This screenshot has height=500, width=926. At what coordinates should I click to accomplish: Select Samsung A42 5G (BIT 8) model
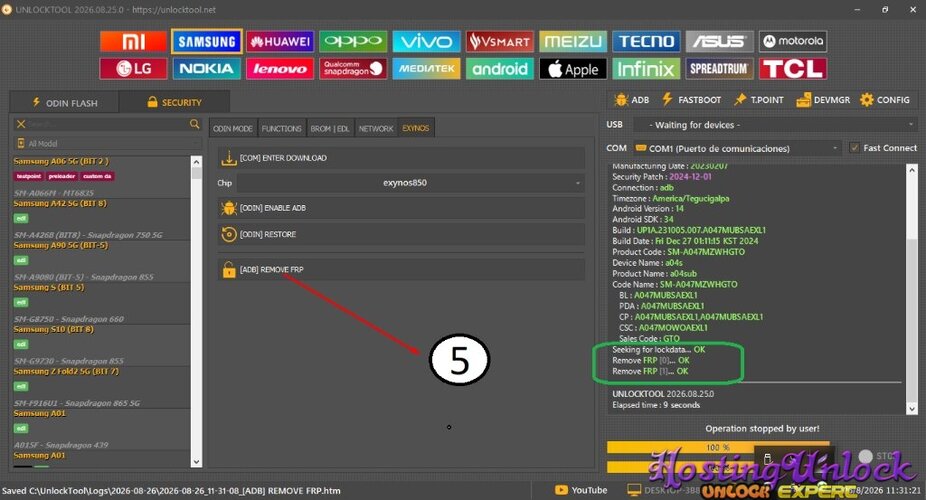tap(60, 203)
